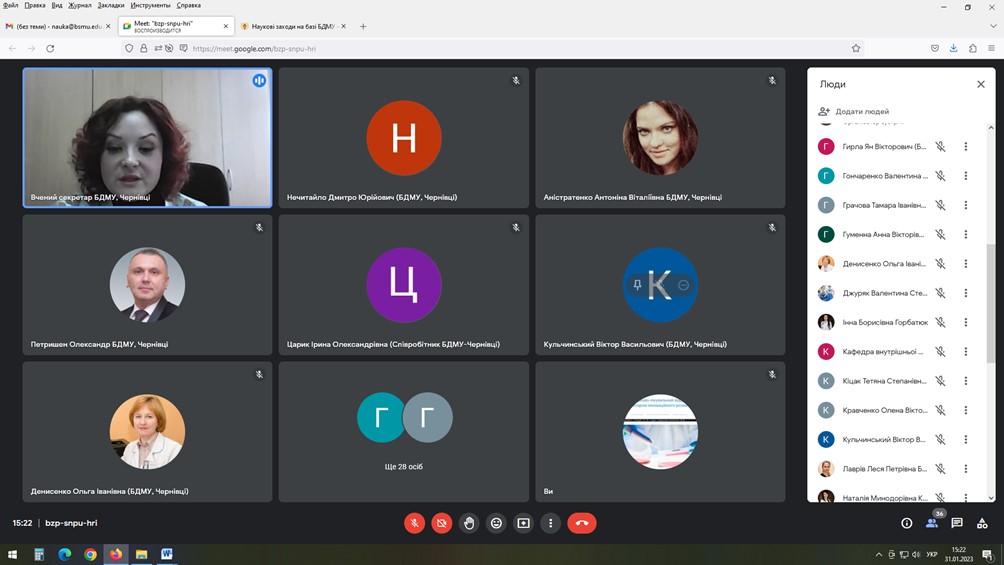
Task: Open Microsoft Word from the Windows taskbar
Action: pyautogui.click(x=167, y=554)
